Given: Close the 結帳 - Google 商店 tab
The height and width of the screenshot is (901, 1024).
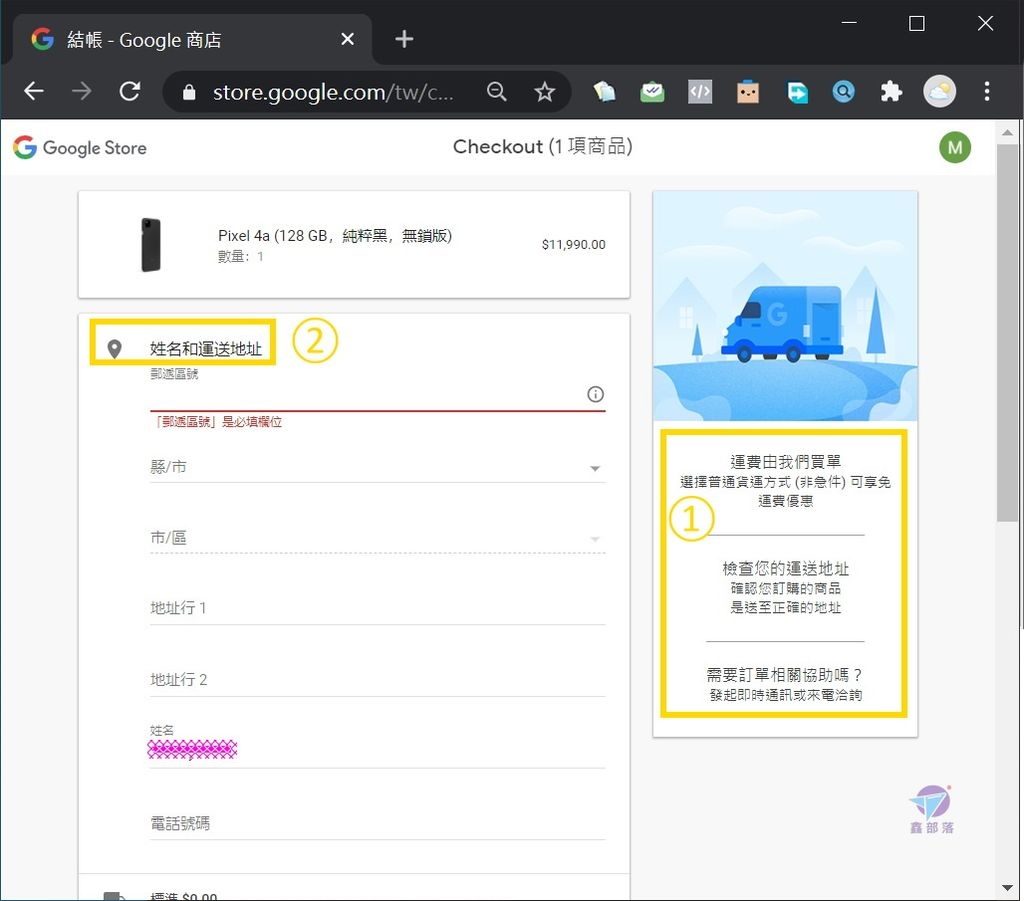Looking at the screenshot, I should click(x=347, y=39).
